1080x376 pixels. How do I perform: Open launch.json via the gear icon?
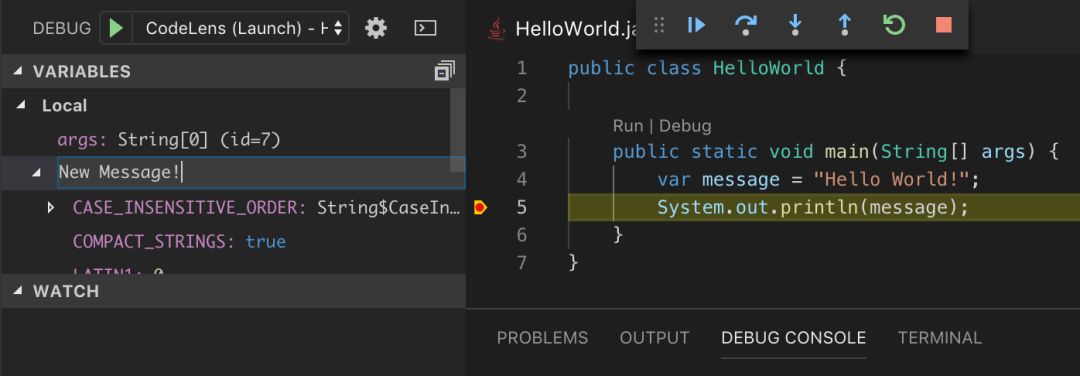375,28
